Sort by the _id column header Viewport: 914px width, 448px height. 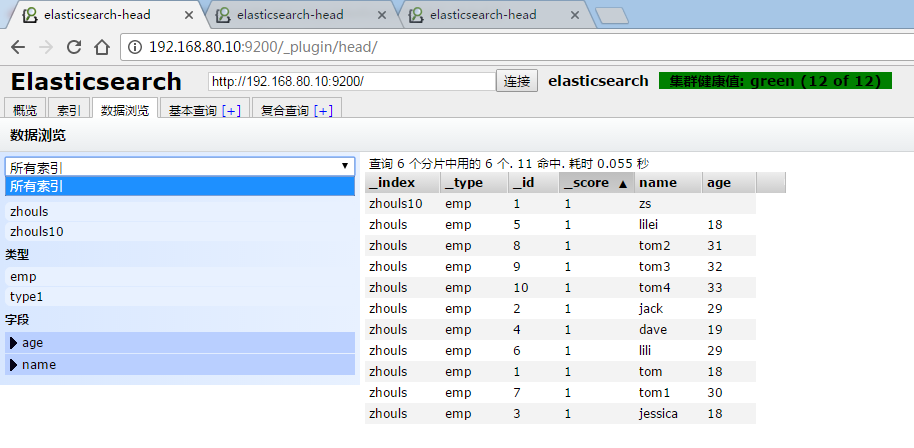point(533,182)
